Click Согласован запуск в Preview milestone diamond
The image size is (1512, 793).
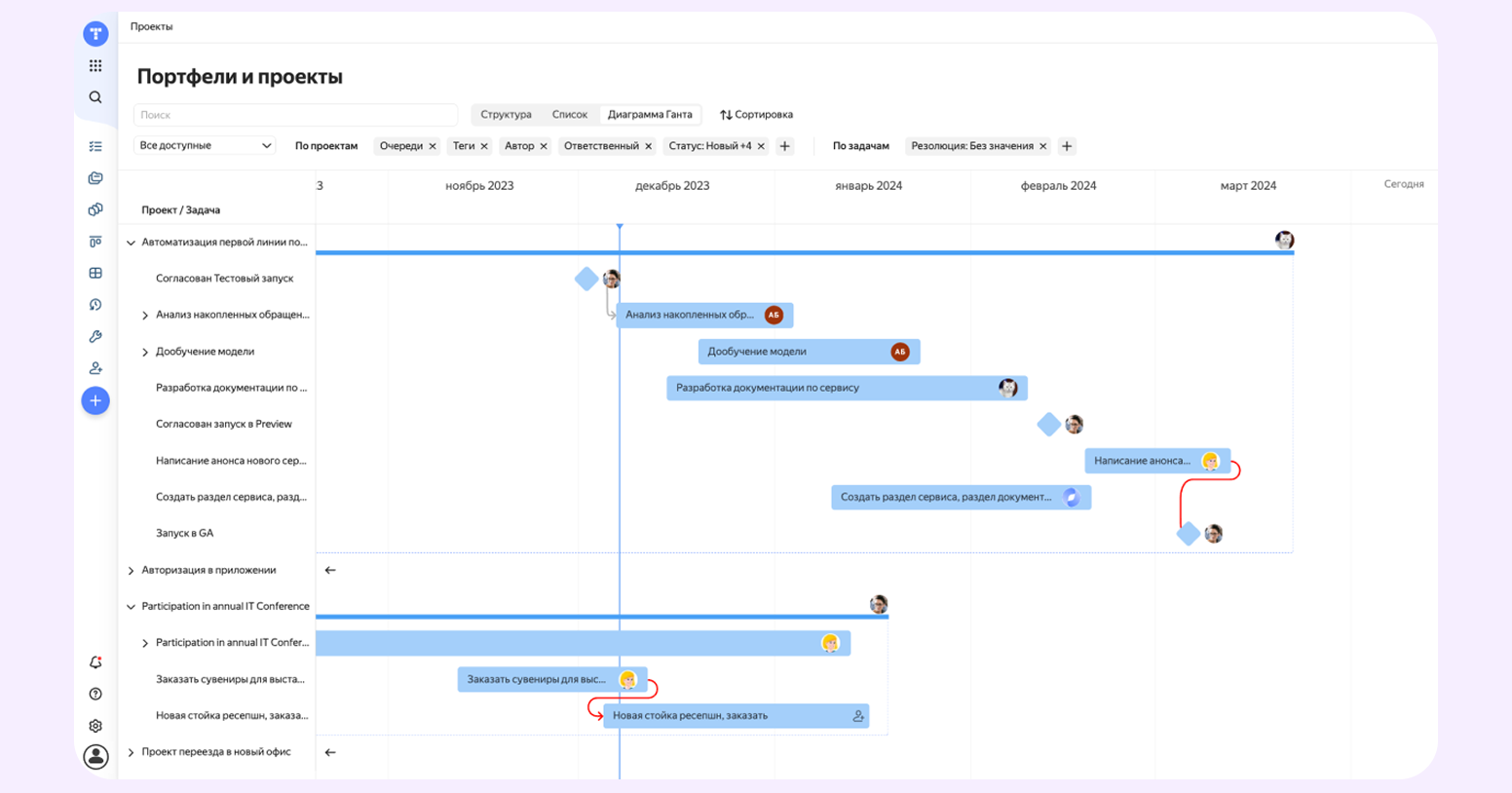tap(1048, 425)
